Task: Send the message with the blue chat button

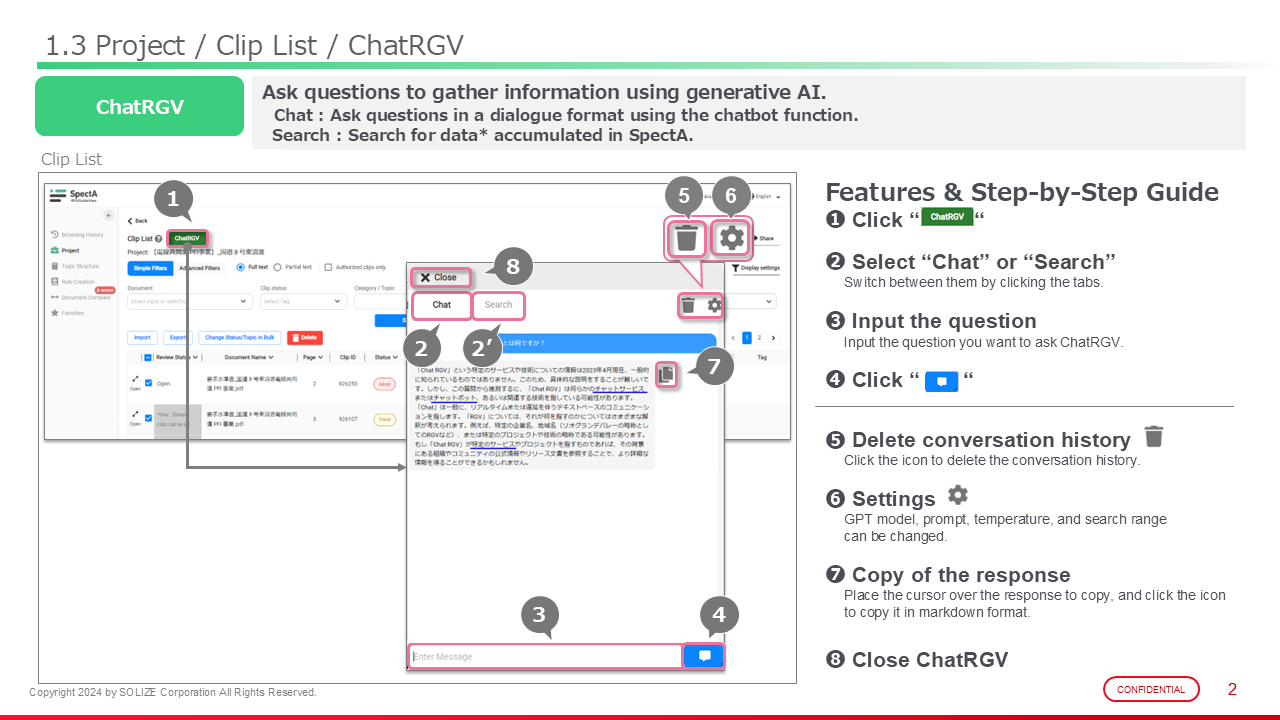Action: coord(704,656)
